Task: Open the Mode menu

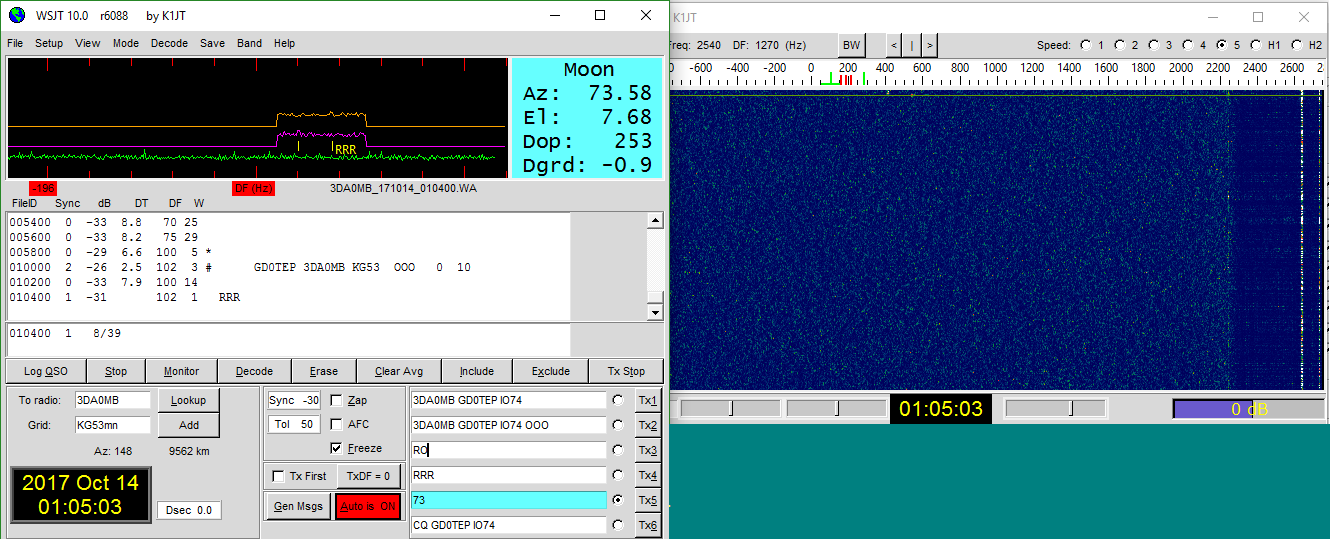Action: click(126, 43)
